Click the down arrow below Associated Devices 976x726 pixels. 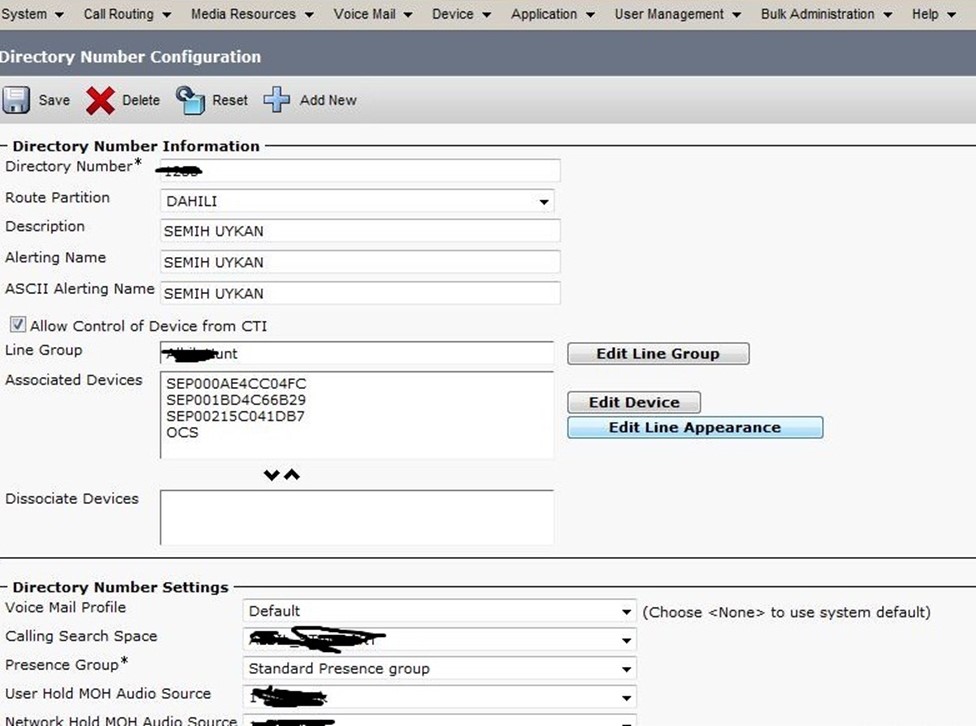[271, 475]
